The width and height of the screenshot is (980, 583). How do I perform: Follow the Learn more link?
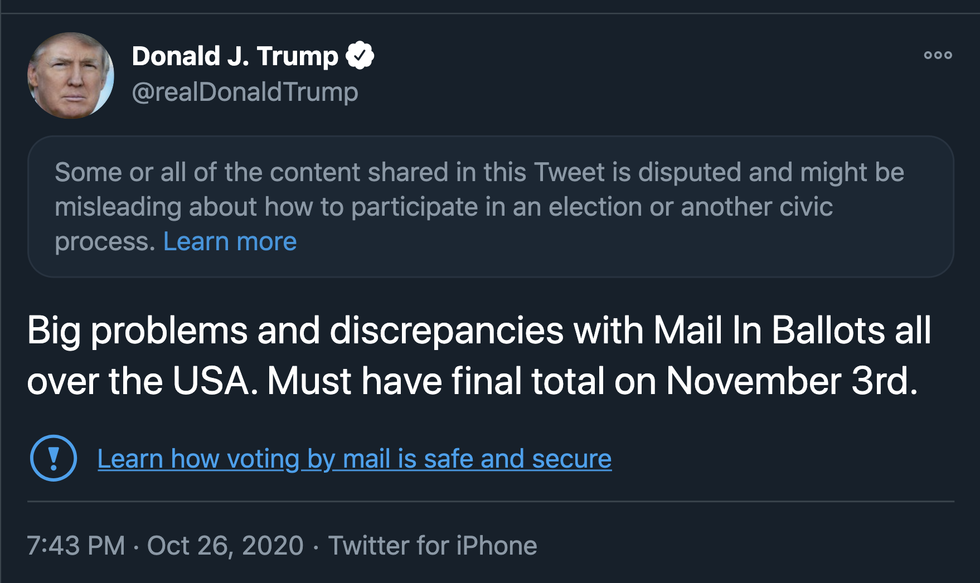point(230,241)
